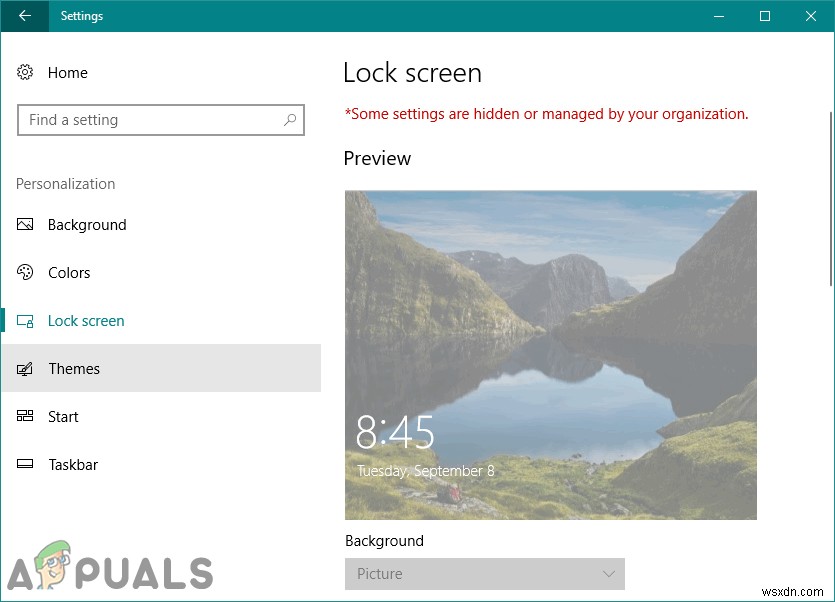Open the Themes page
The width and height of the screenshot is (835, 602).
click(x=161, y=368)
